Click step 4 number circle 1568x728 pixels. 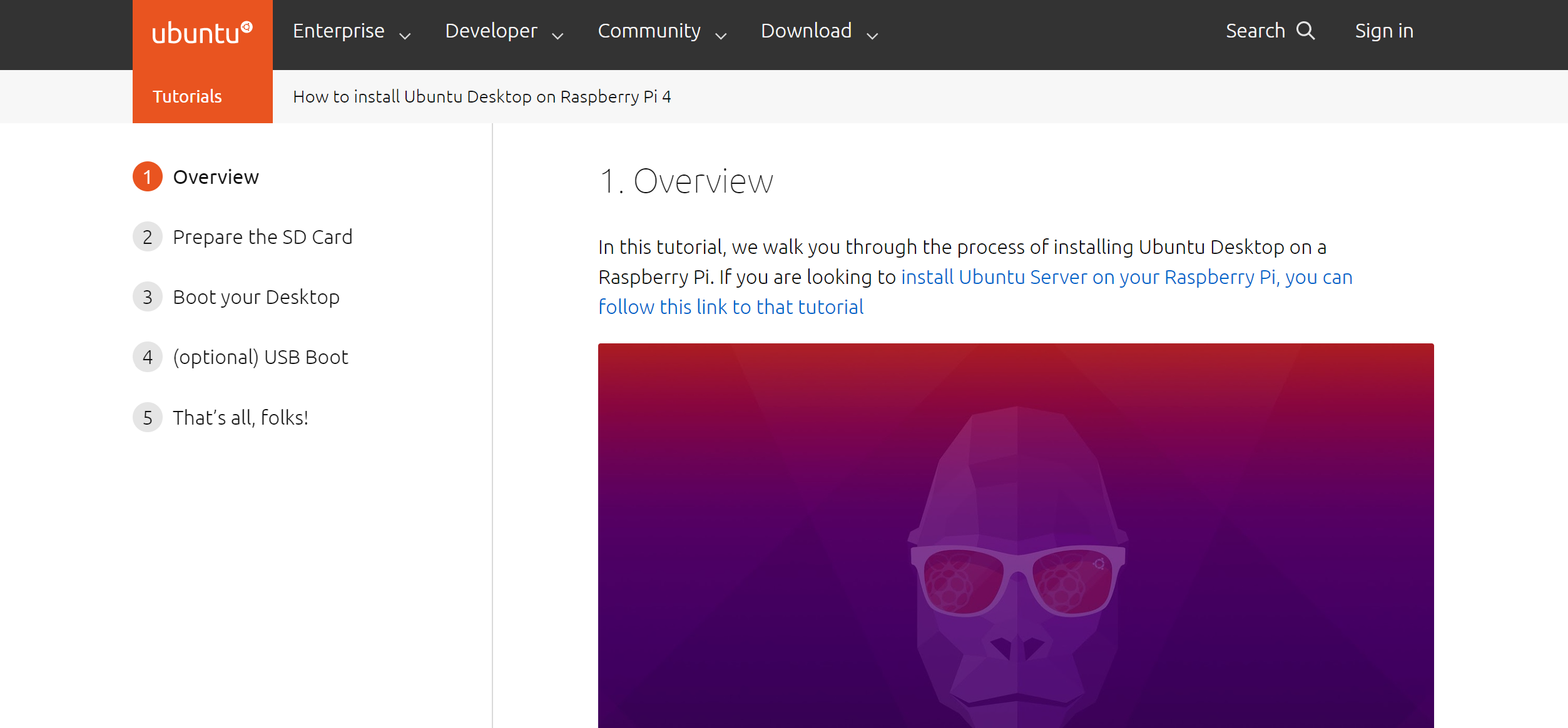point(148,357)
